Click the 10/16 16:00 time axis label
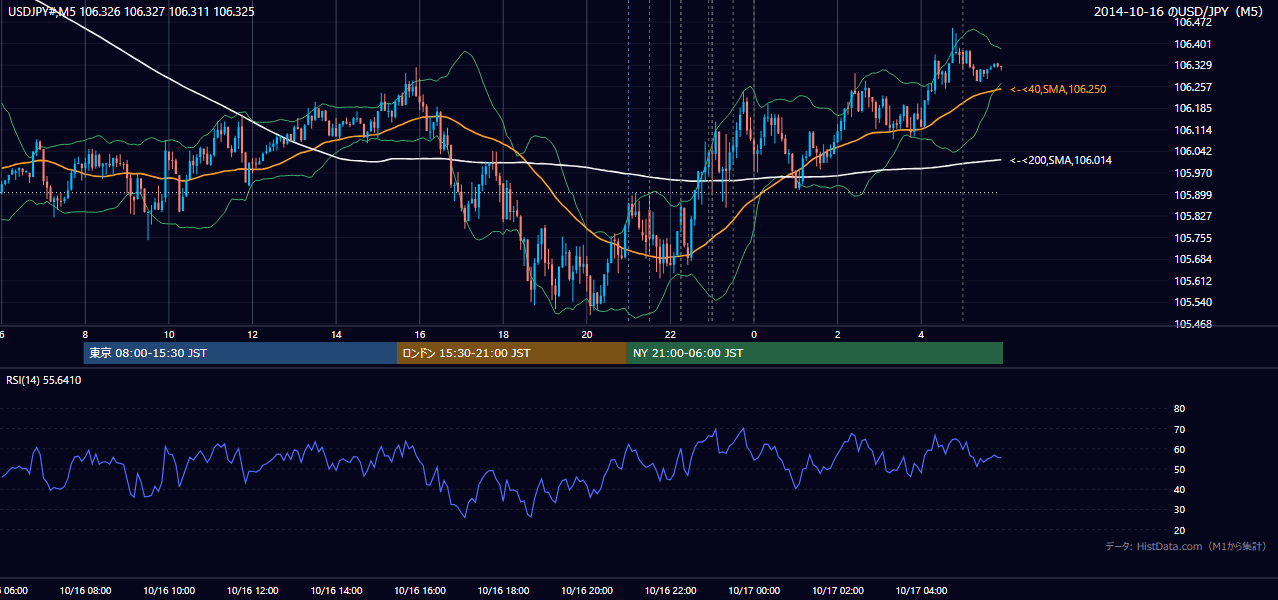The image size is (1278, 600). point(420,591)
